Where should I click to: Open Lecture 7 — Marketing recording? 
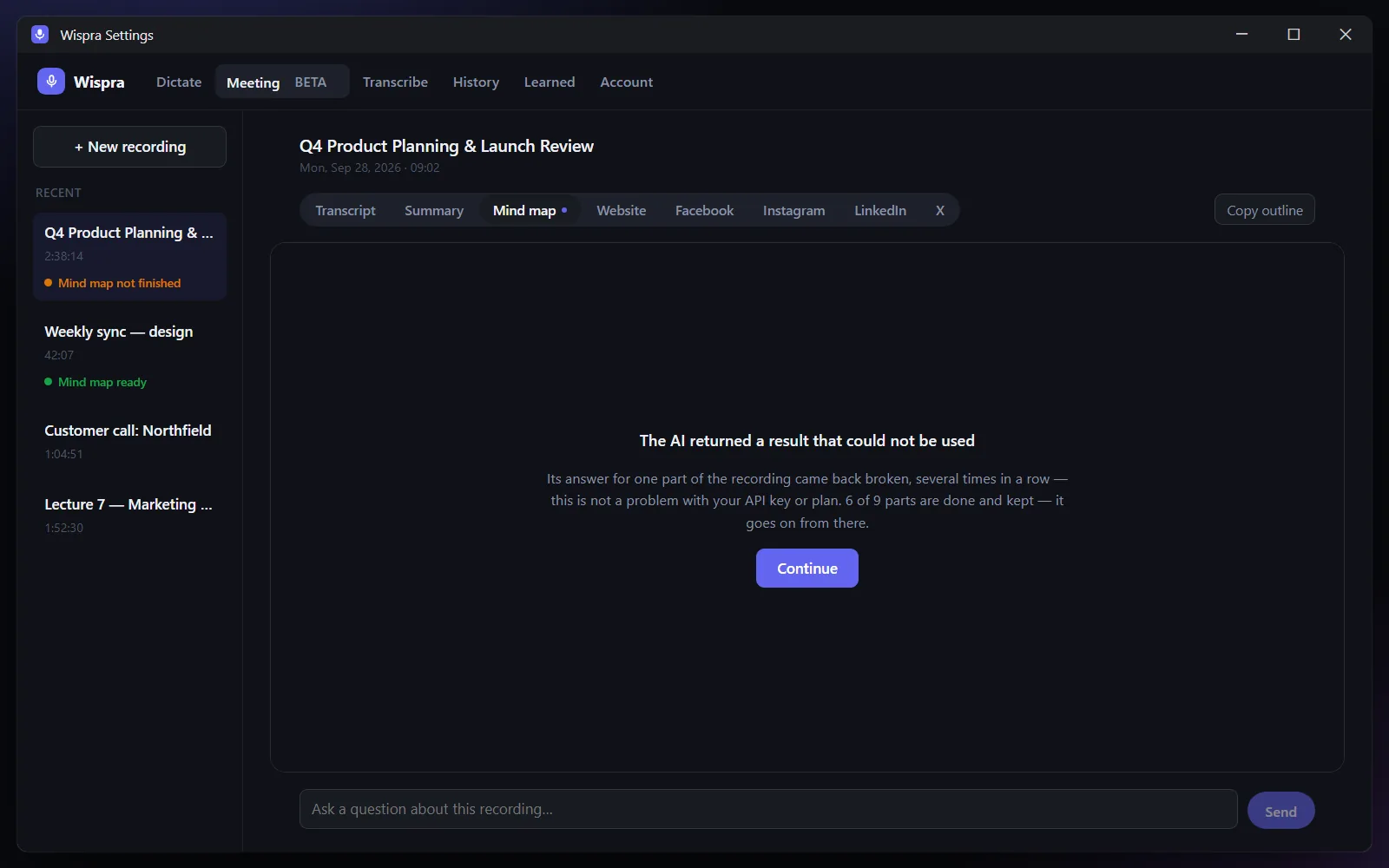coord(129,515)
